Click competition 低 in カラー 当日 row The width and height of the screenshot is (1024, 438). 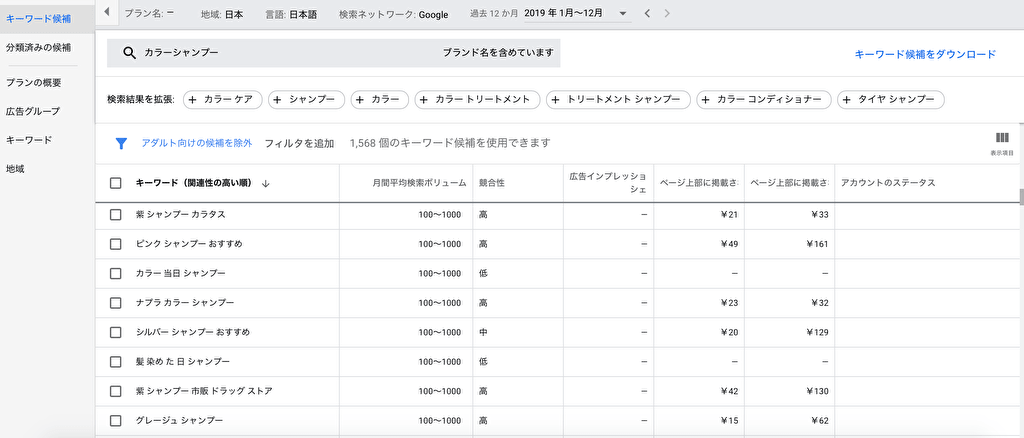(483, 274)
